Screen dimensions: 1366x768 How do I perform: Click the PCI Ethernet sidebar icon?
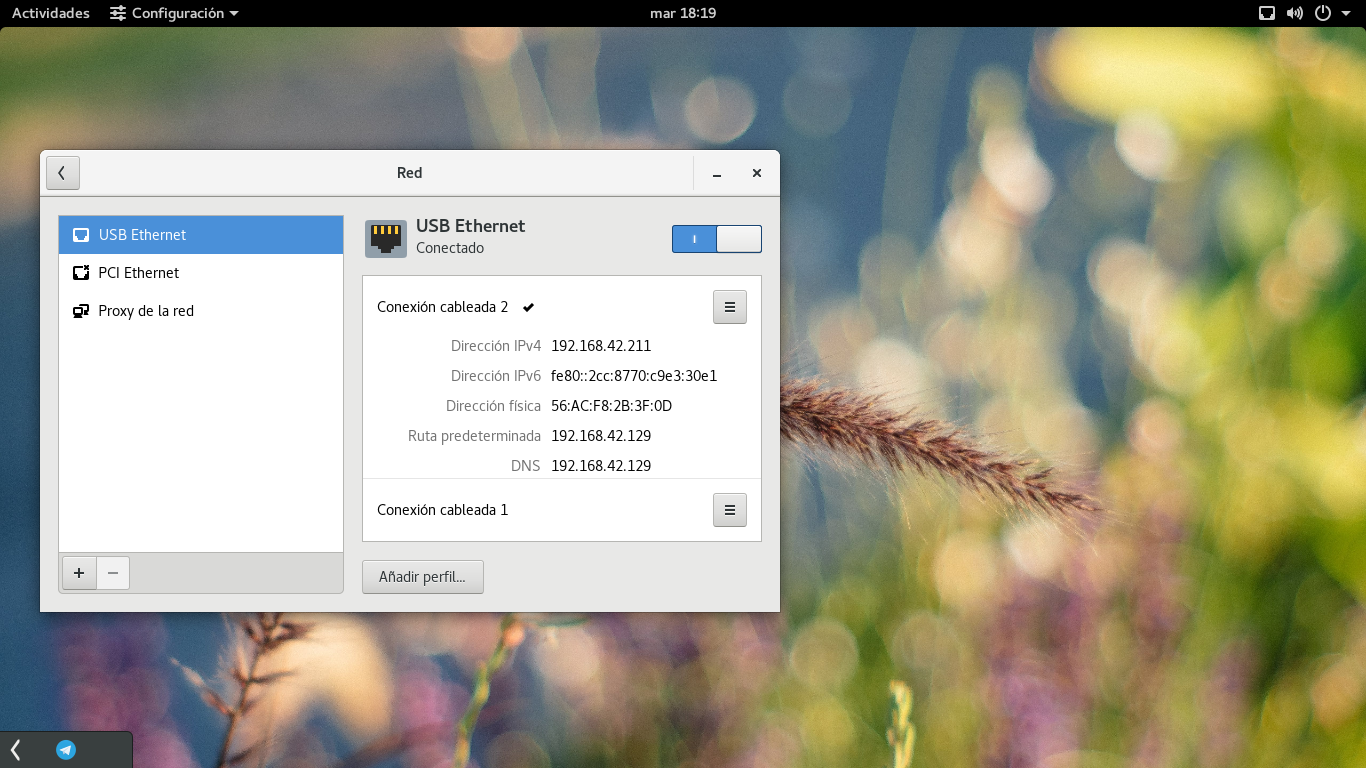[x=81, y=273]
